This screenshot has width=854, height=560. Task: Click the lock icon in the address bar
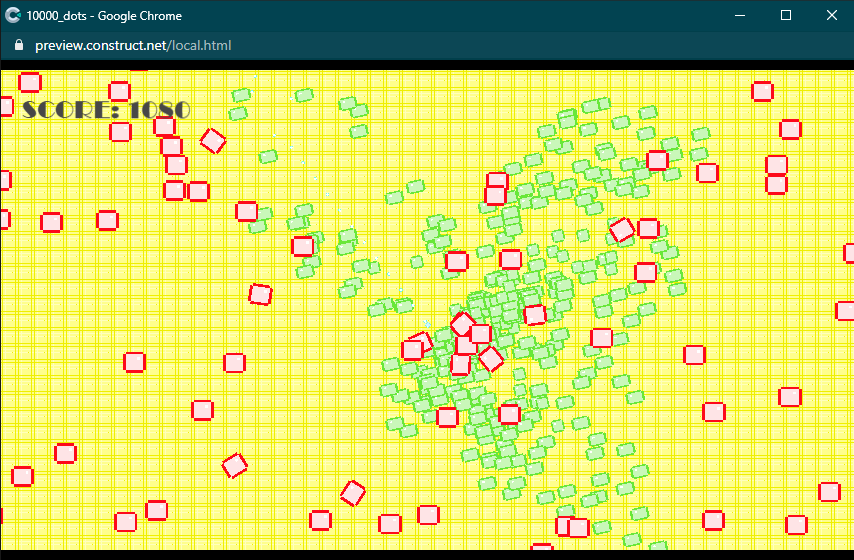pos(19,45)
